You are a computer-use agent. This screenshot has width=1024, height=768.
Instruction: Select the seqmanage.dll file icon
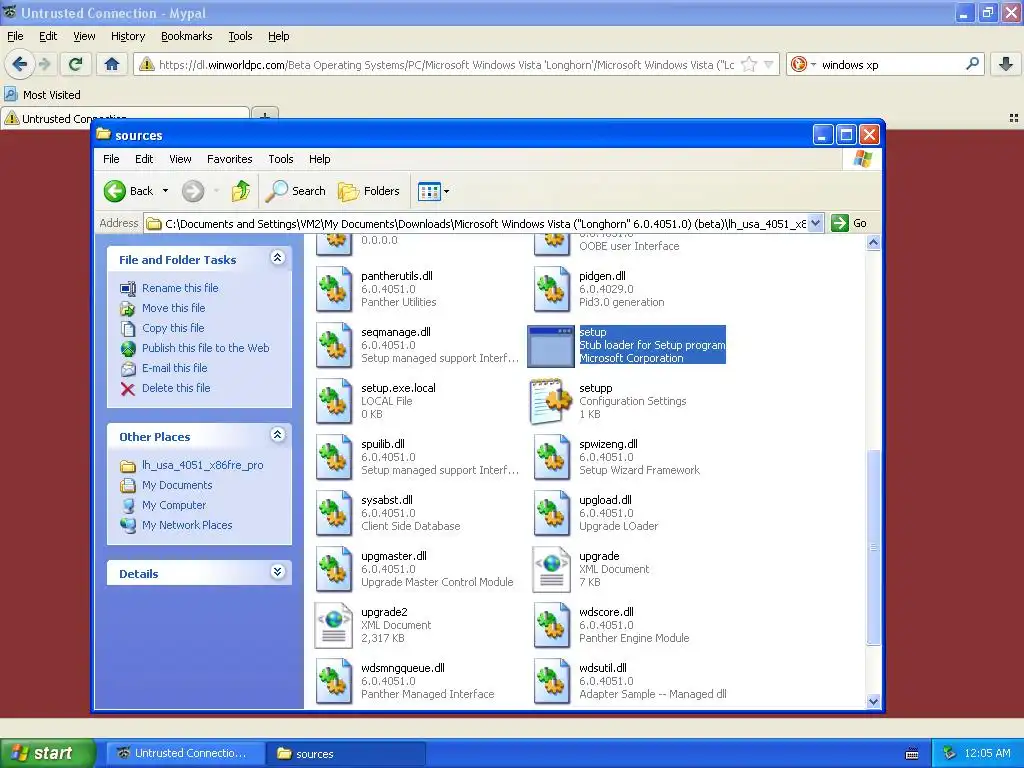(334, 345)
